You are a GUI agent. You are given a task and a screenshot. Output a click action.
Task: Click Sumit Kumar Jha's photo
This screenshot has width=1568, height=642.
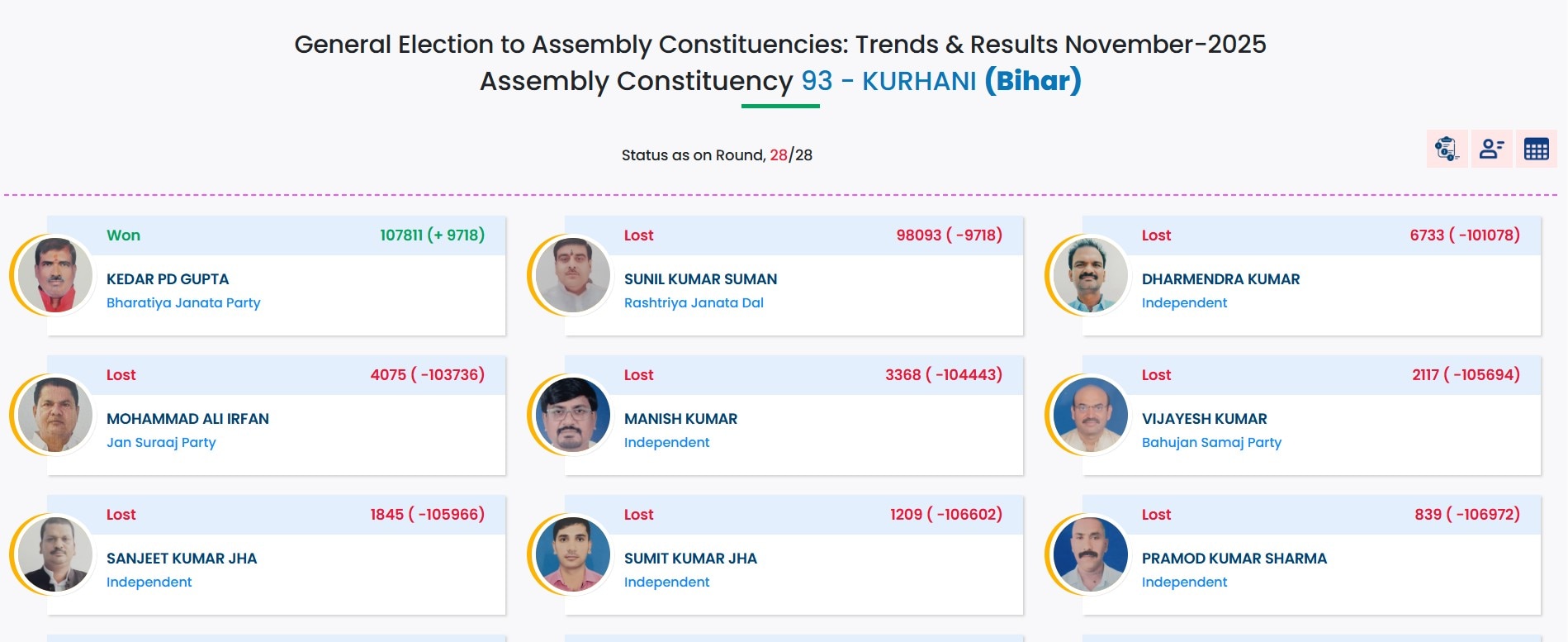click(x=572, y=554)
